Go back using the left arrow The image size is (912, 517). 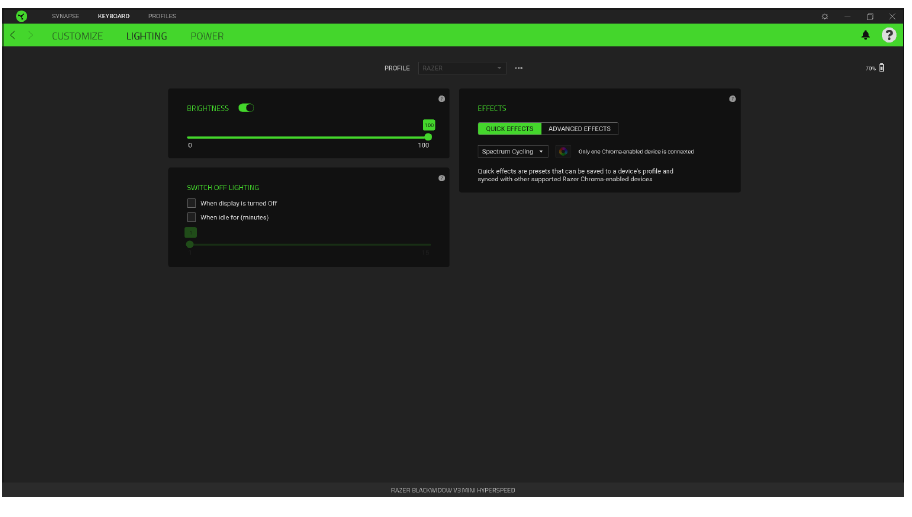(12, 35)
